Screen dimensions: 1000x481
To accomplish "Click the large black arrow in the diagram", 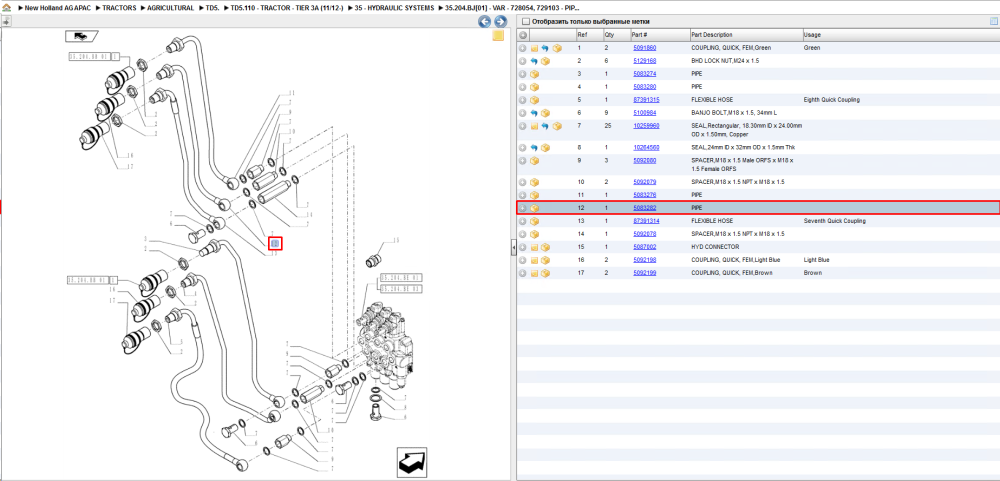I will tap(411, 462).
